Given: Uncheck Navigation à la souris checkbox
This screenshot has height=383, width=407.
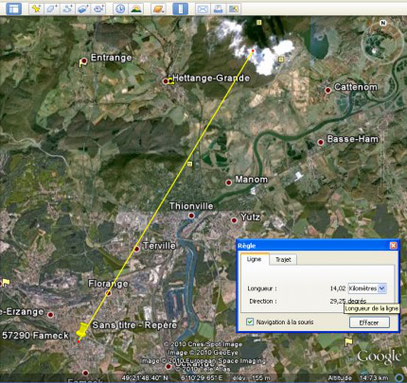Looking at the screenshot, I should pos(250,322).
